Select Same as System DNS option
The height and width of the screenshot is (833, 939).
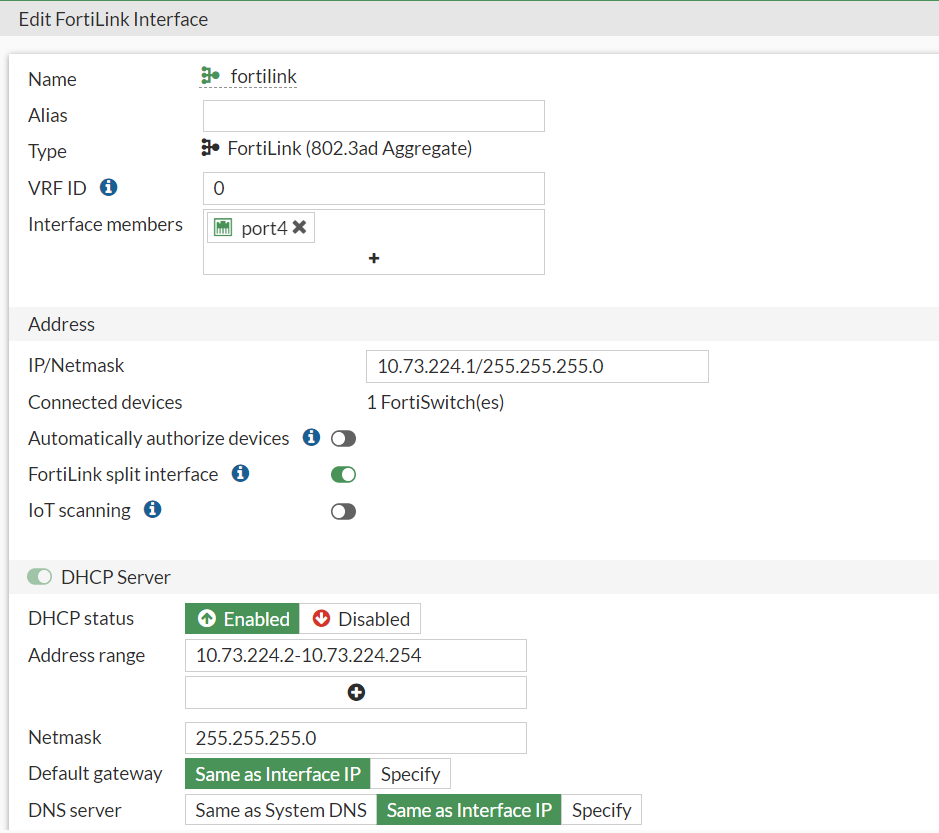(x=281, y=810)
